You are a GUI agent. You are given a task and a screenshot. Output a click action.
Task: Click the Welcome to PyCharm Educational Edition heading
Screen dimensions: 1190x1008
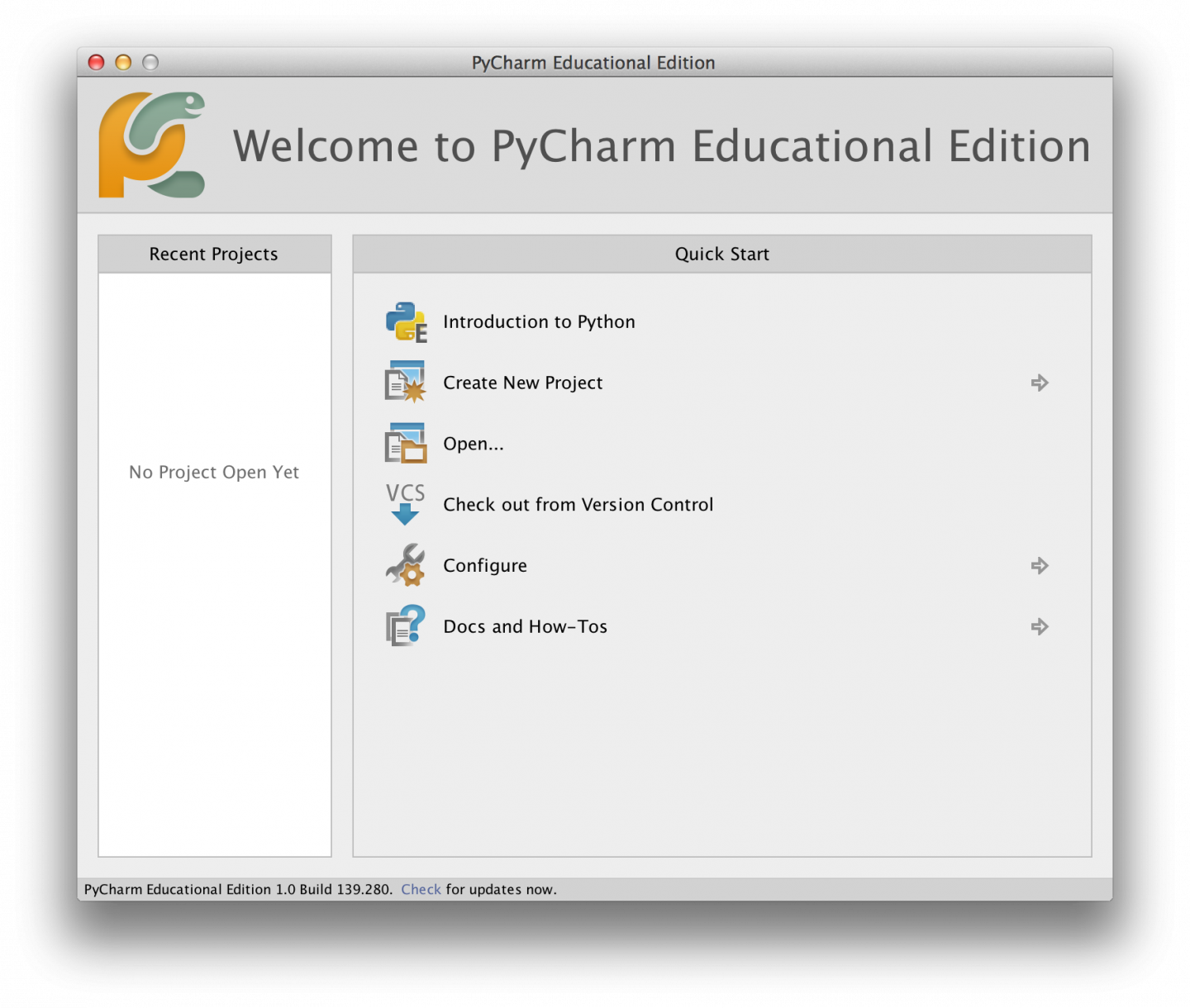pos(662,146)
